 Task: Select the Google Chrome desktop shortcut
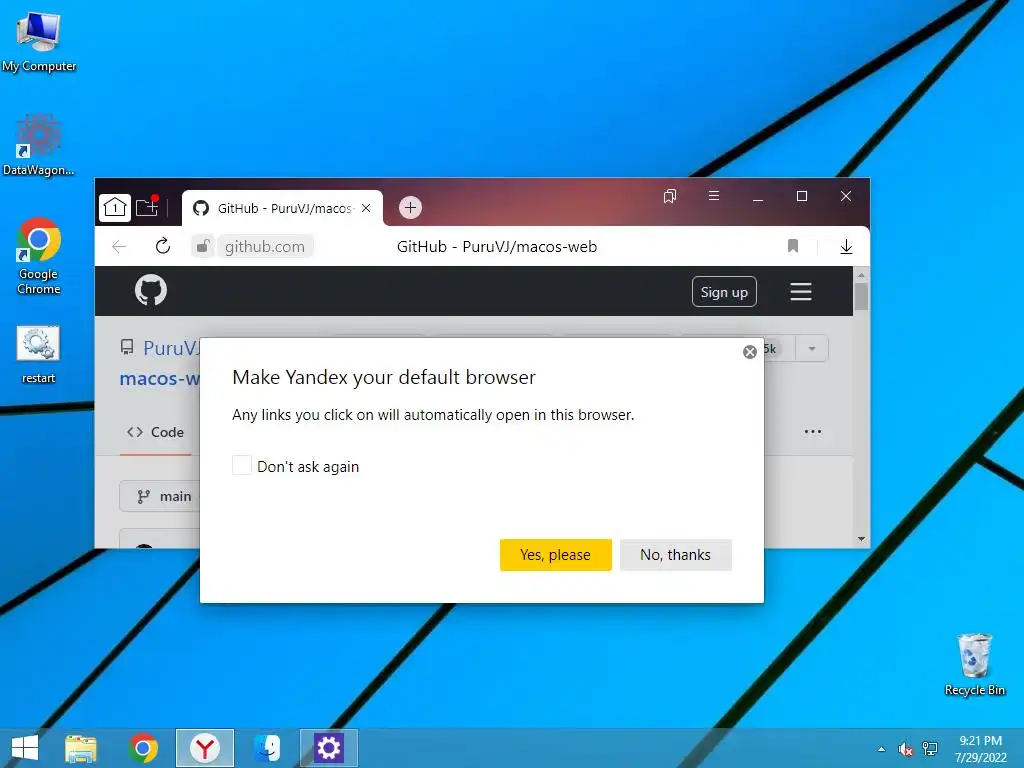point(39,256)
